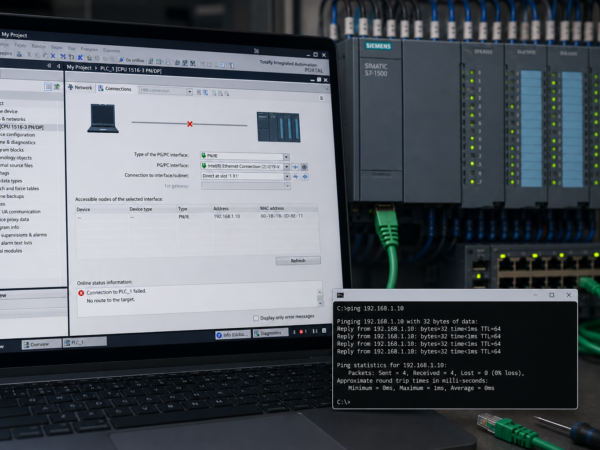Click the My Project title in the TIA Portal window
This screenshot has width=600, height=450.
pos(14,35)
